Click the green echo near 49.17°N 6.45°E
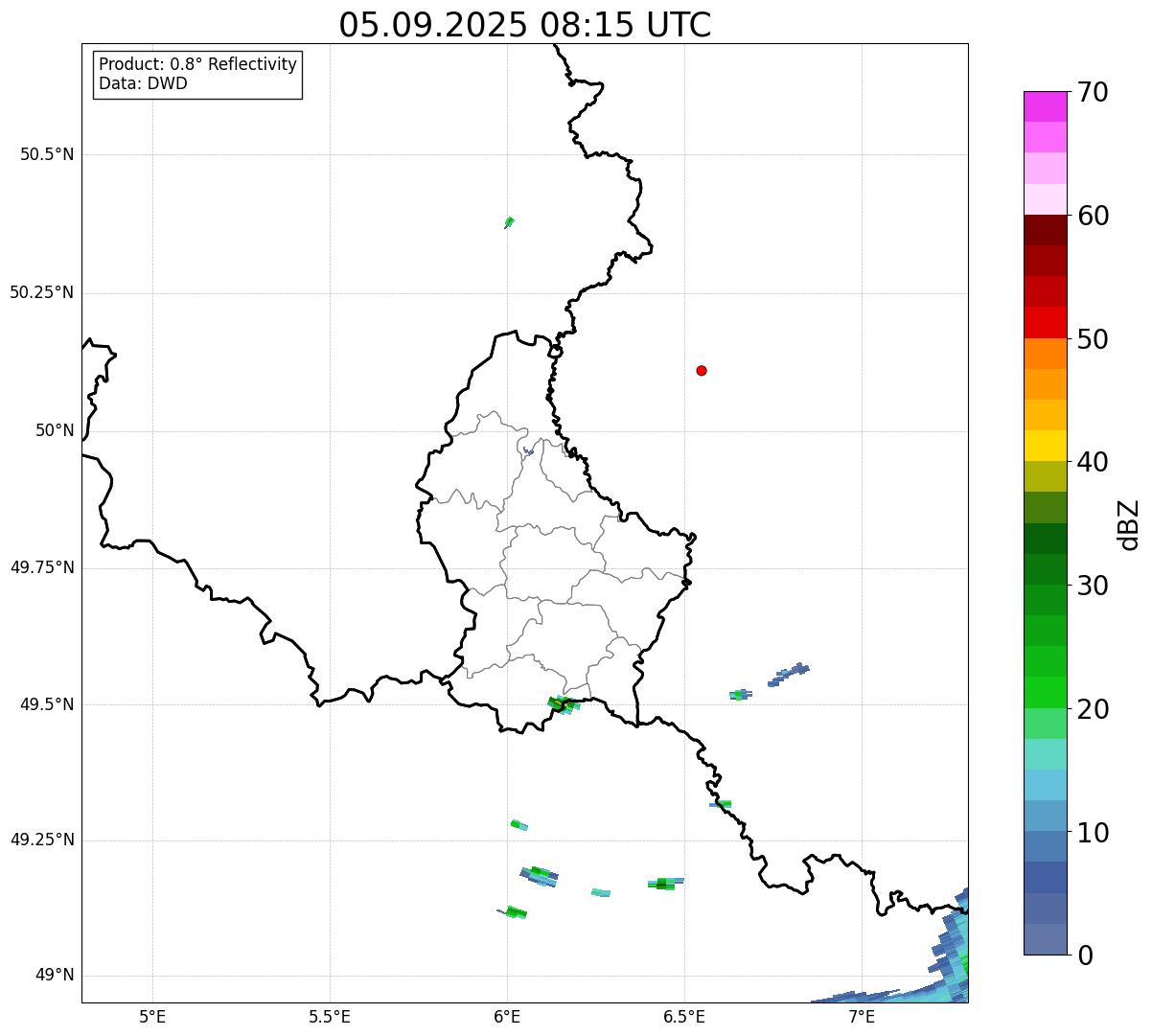The height and width of the screenshot is (1036, 1152). [x=665, y=883]
